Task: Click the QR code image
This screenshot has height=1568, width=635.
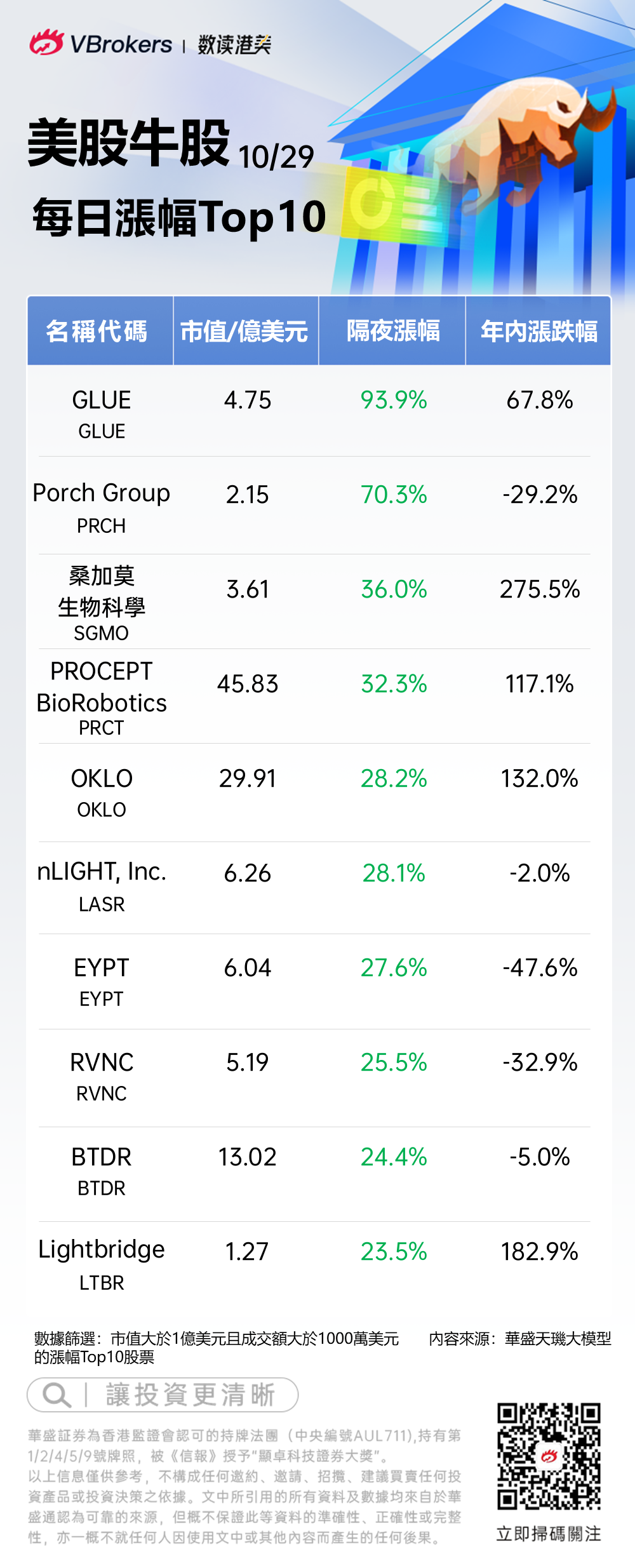Action: 549,1456
